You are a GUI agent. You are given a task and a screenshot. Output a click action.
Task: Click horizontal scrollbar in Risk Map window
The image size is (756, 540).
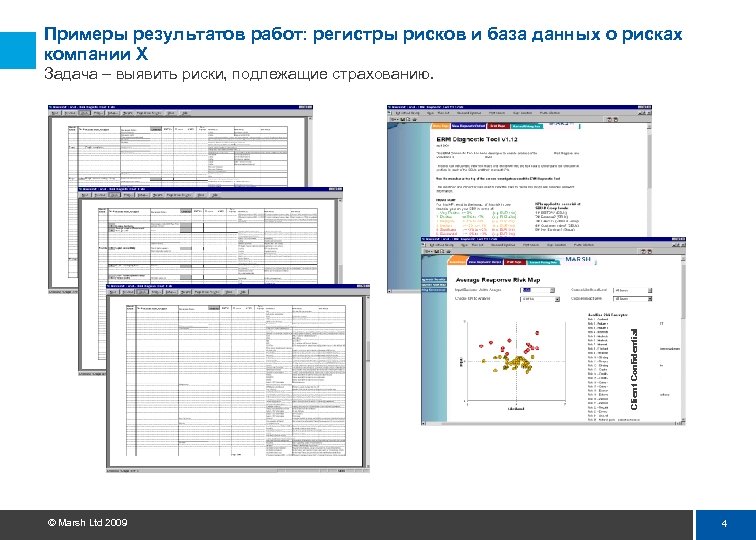[552, 423]
